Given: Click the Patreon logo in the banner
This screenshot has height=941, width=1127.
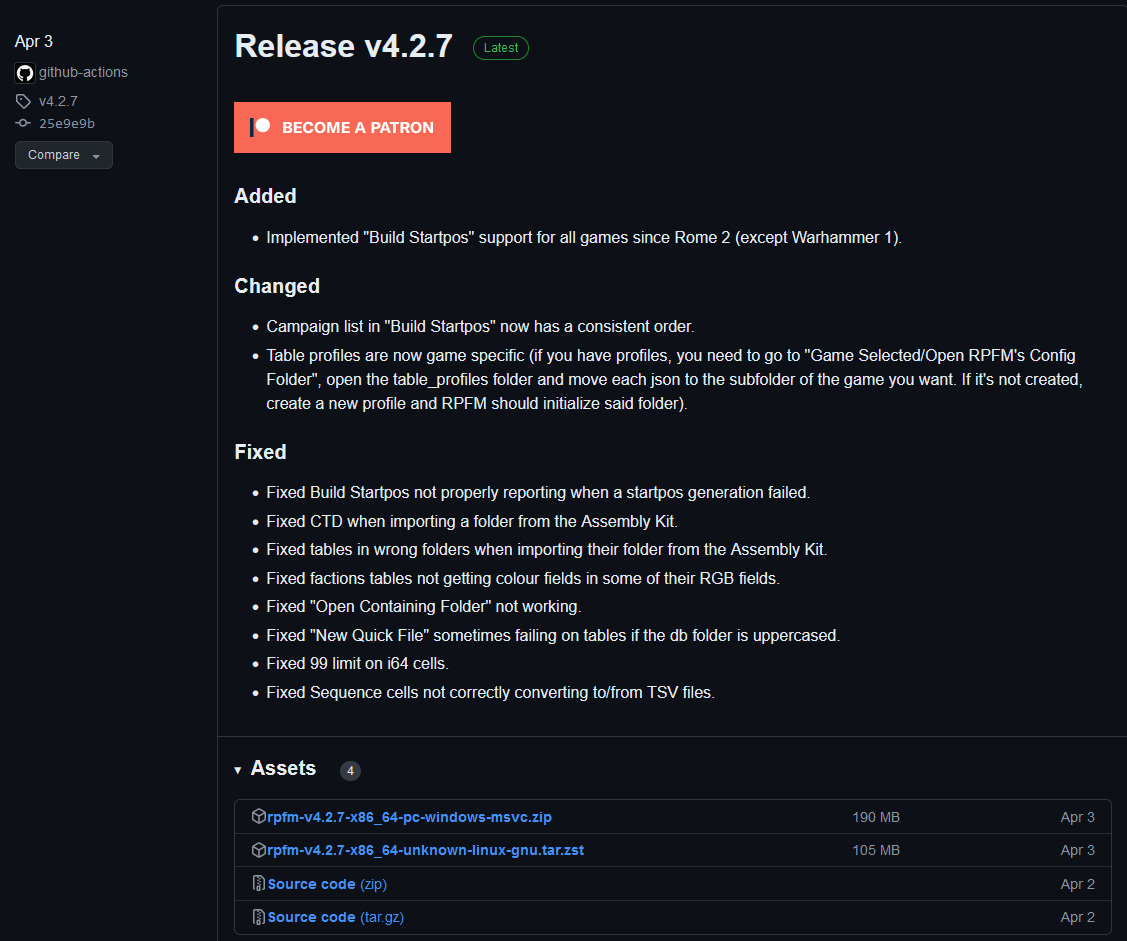Looking at the screenshot, I should pyautogui.click(x=260, y=127).
